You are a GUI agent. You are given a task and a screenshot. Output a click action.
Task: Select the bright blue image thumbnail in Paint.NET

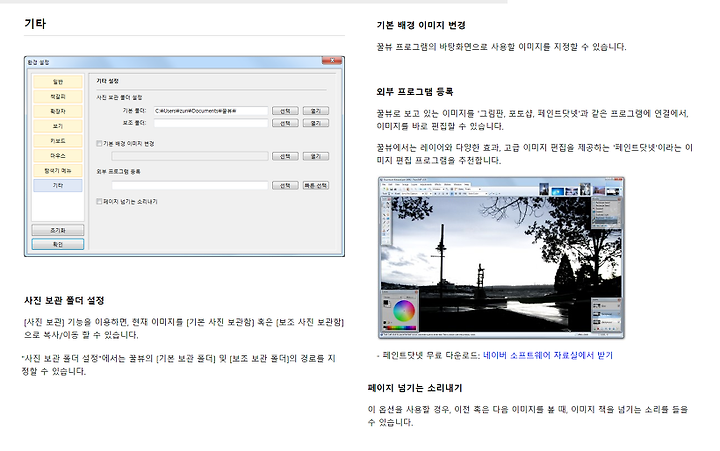tap(557, 191)
